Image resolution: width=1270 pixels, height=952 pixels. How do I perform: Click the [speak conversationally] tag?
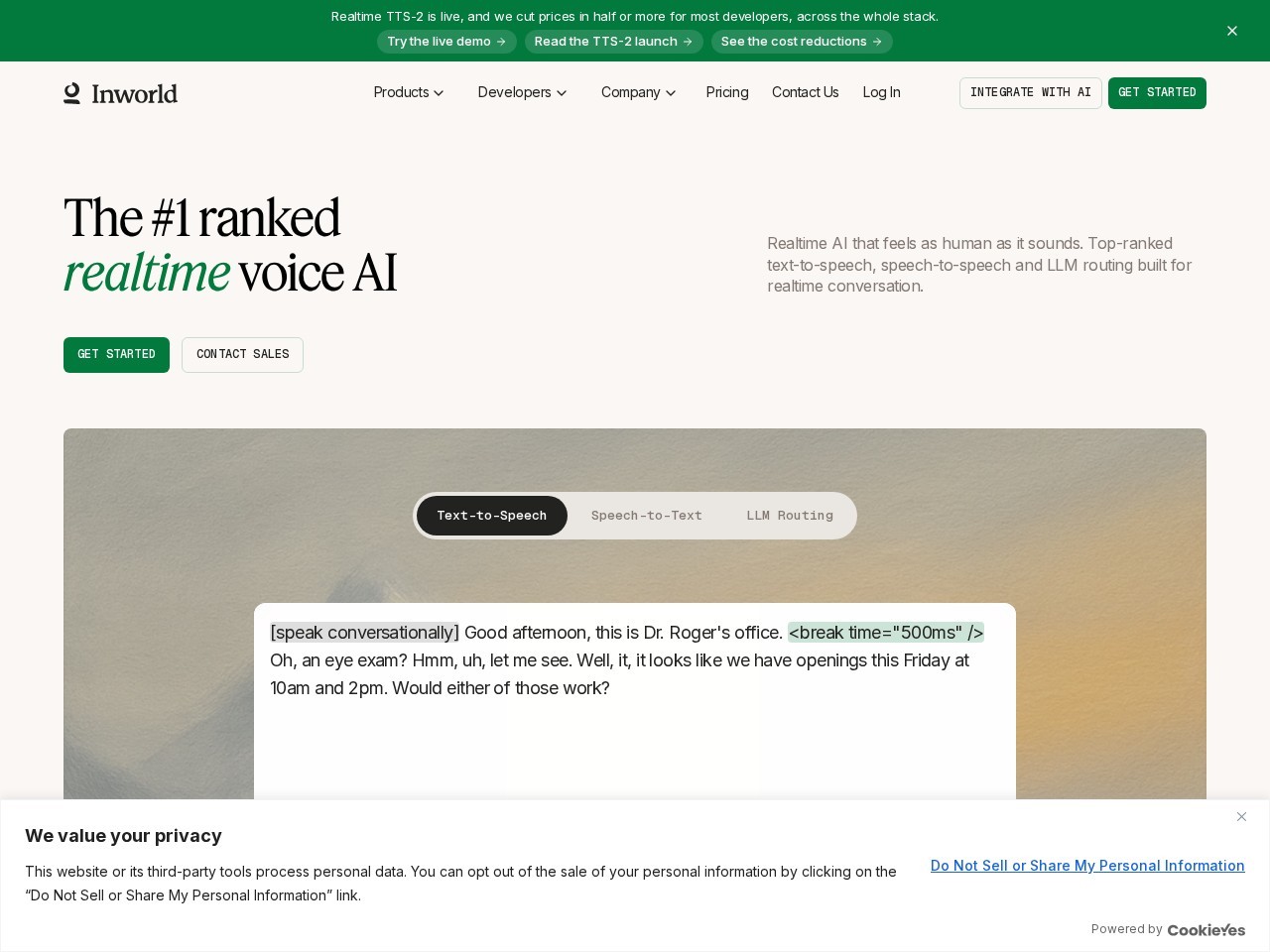point(365,633)
